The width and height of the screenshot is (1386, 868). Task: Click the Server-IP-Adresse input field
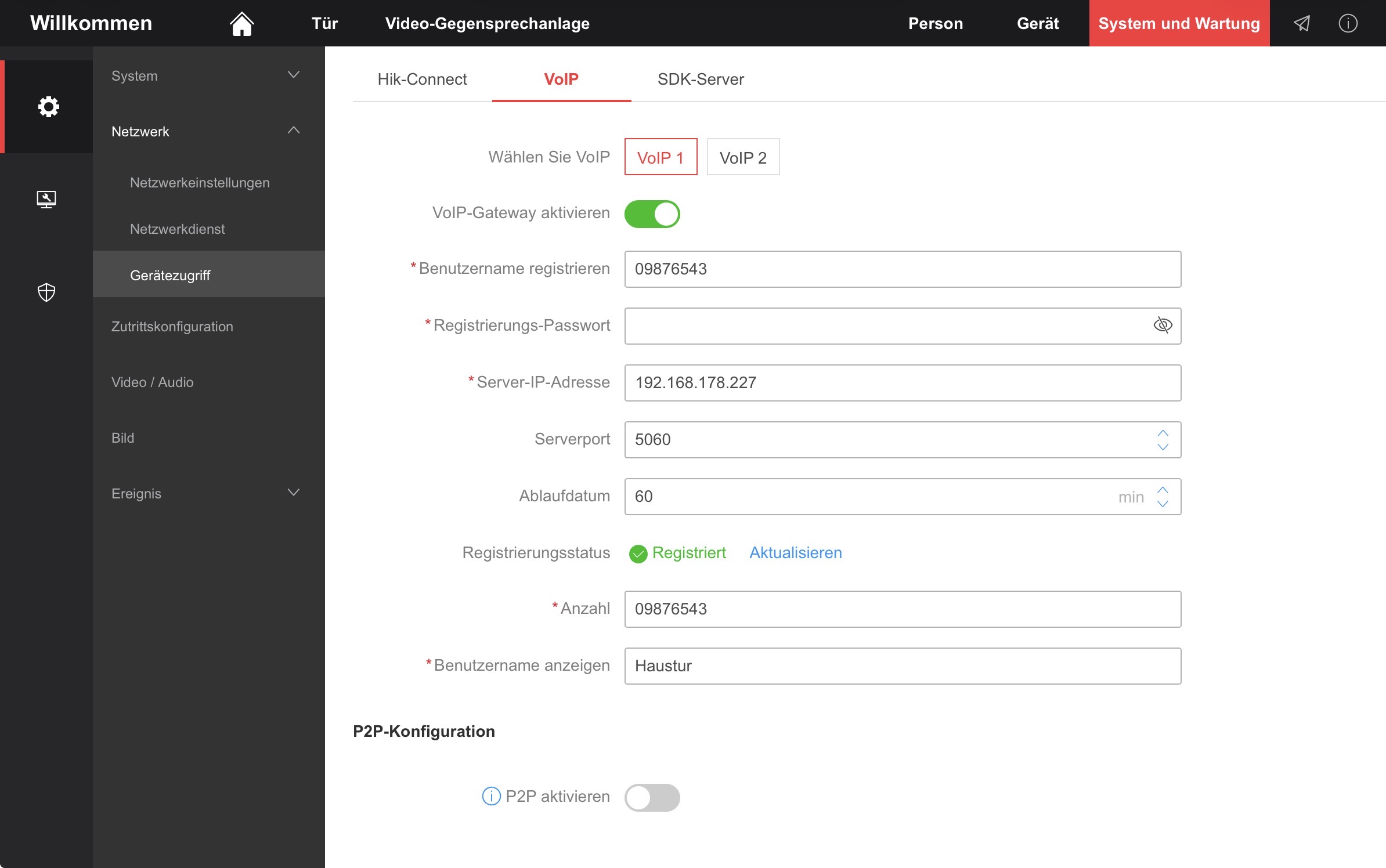(902, 383)
